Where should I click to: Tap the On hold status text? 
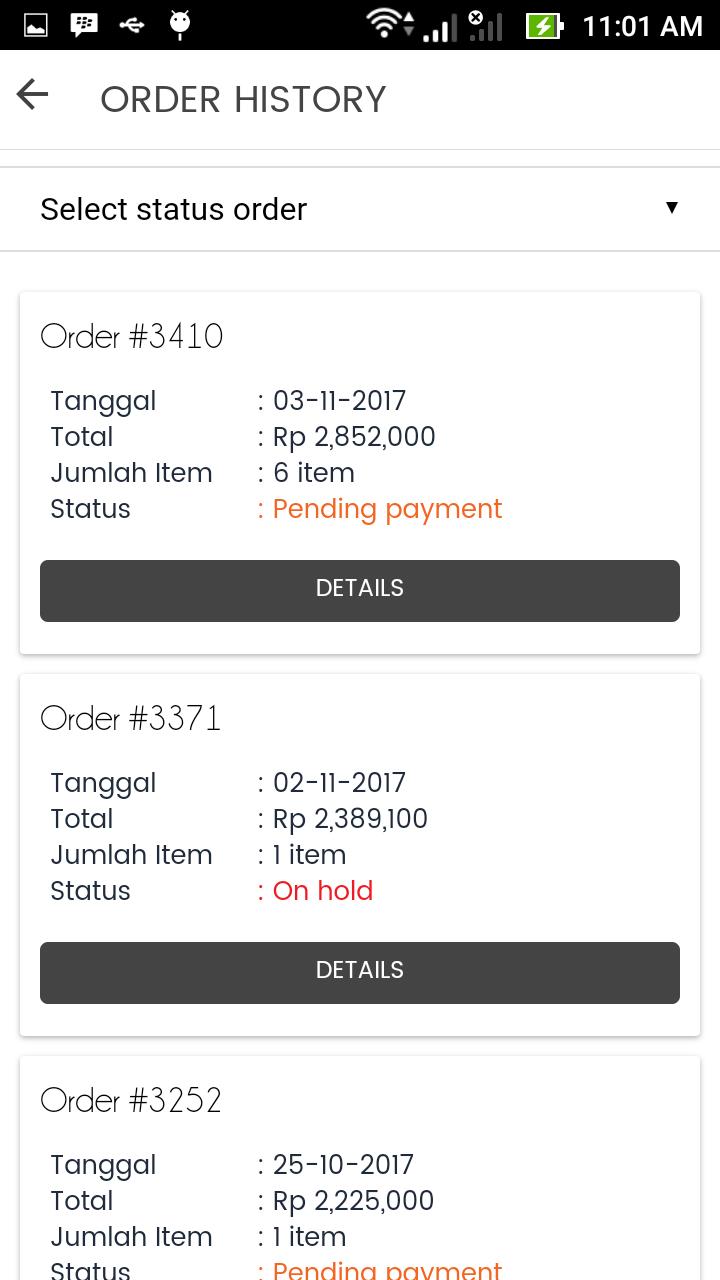323,891
